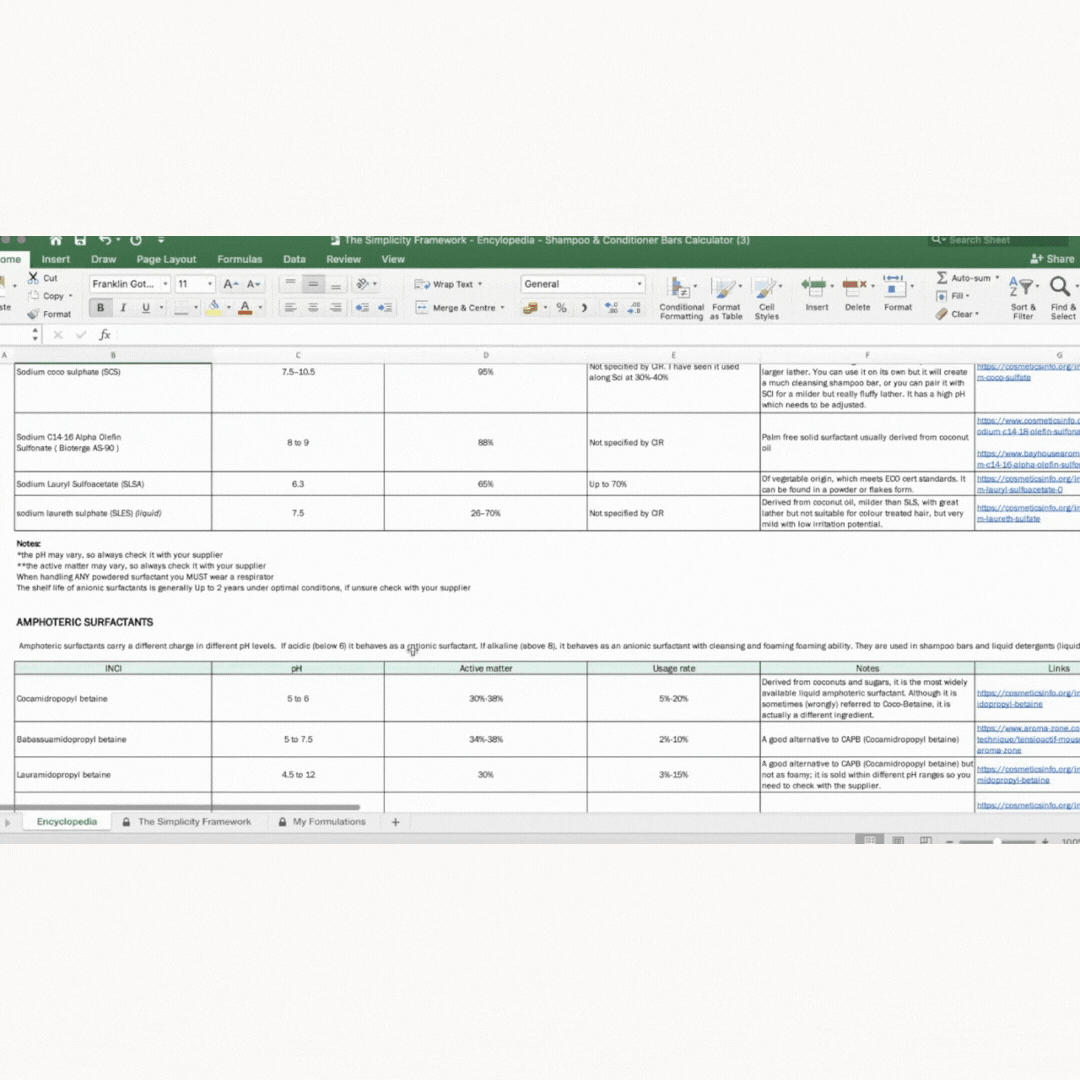The height and width of the screenshot is (1080, 1080).
Task: Apply the comma number style
Action: (x=584, y=308)
